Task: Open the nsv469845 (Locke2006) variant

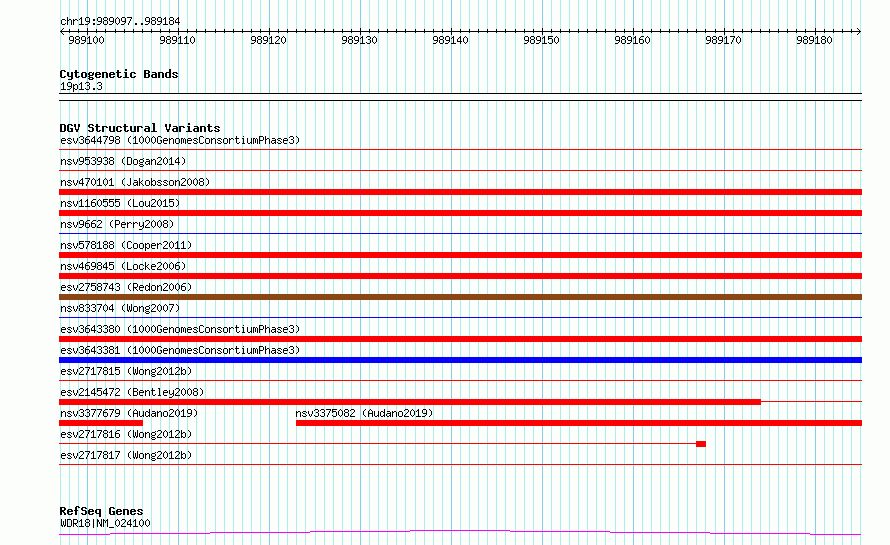Action: point(123,266)
